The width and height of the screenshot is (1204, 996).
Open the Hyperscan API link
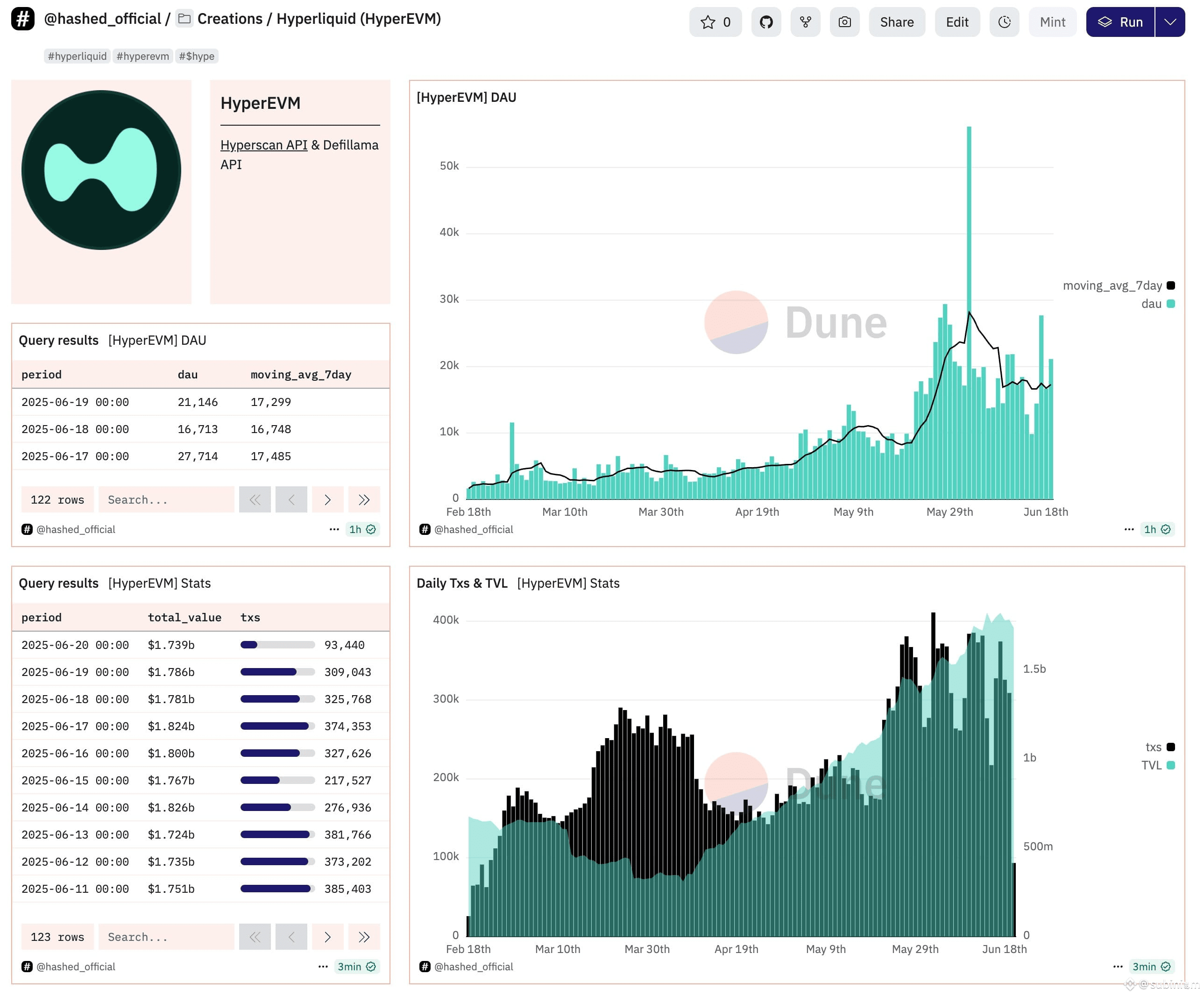click(264, 144)
